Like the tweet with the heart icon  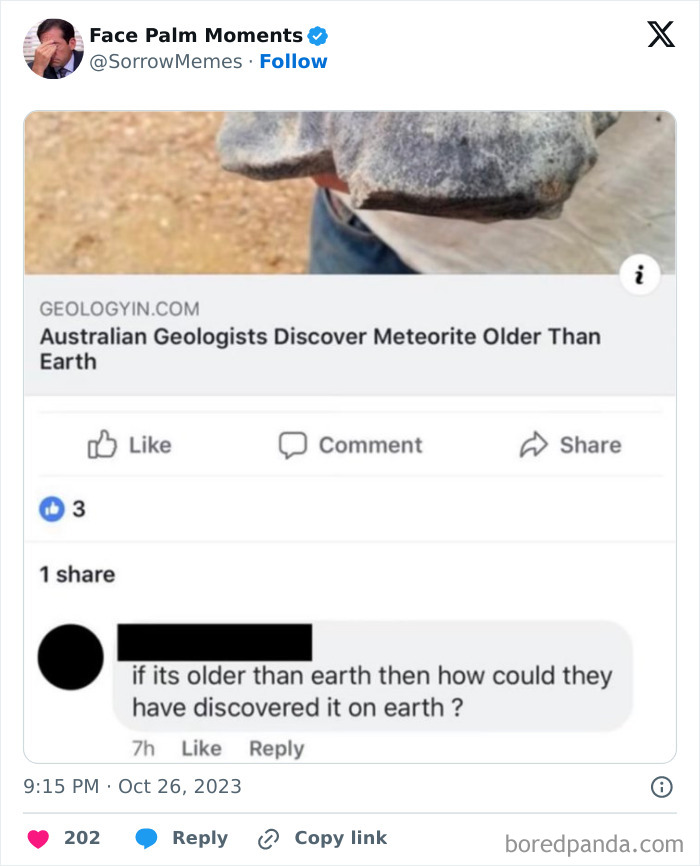click(x=40, y=838)
